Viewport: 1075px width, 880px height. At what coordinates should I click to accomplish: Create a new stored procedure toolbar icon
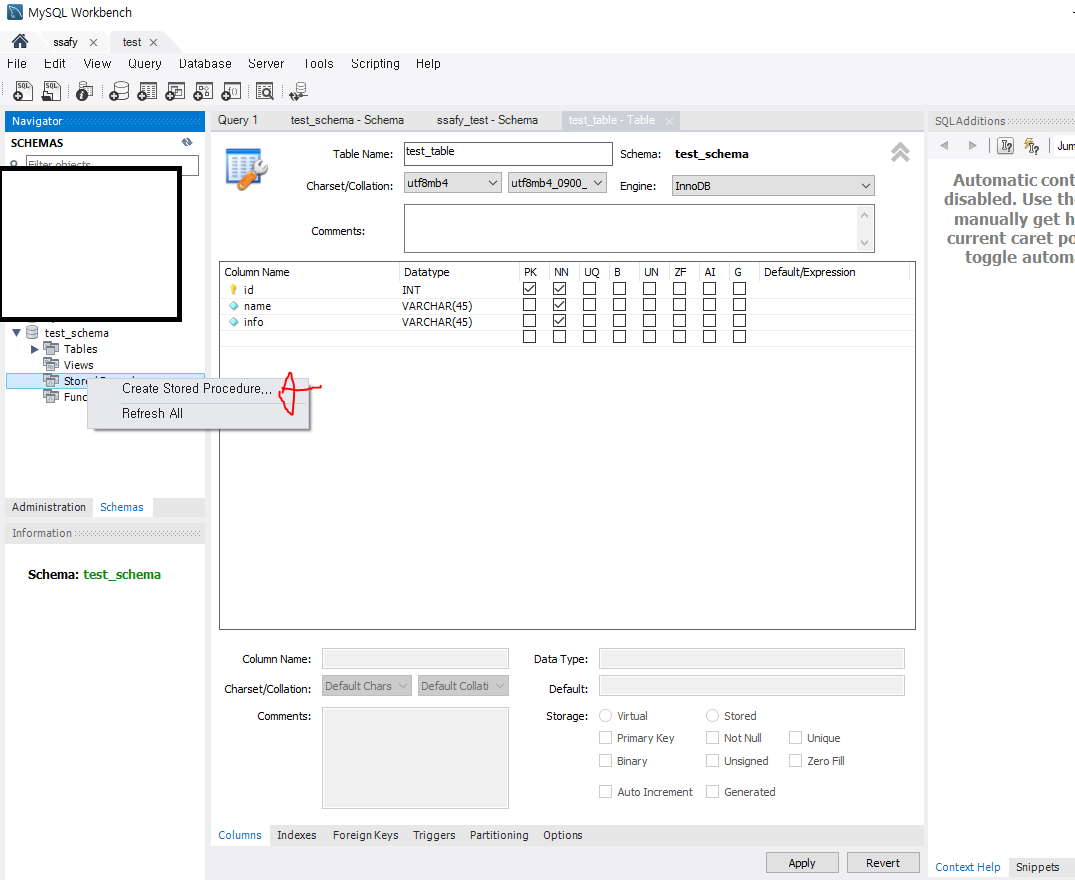click(203, 90)
